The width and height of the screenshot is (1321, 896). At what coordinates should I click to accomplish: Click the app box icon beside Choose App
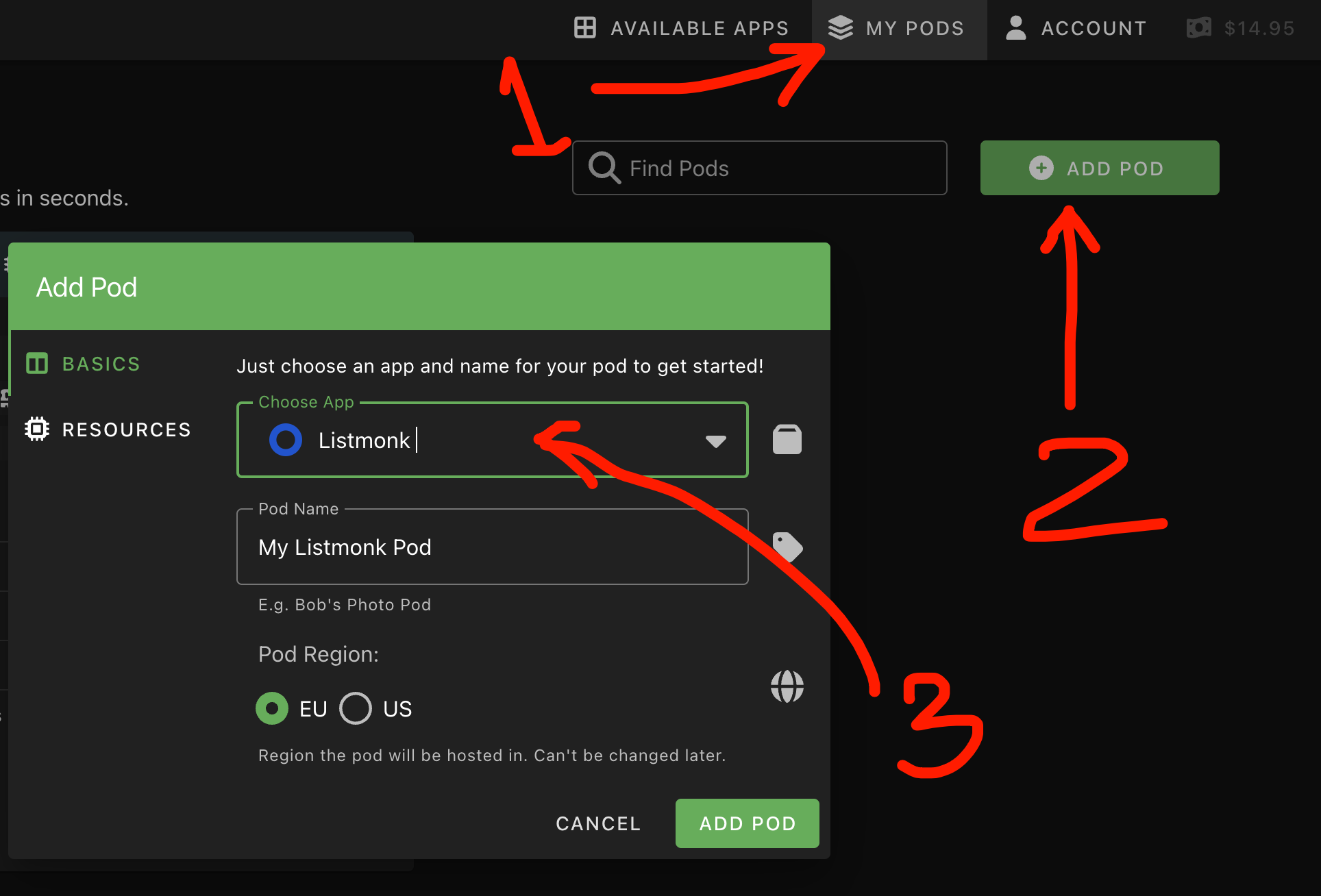click(787, 440)
